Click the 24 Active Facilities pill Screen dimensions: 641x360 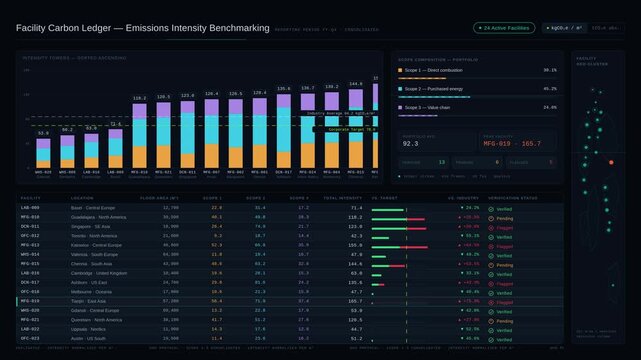[504, 28]
